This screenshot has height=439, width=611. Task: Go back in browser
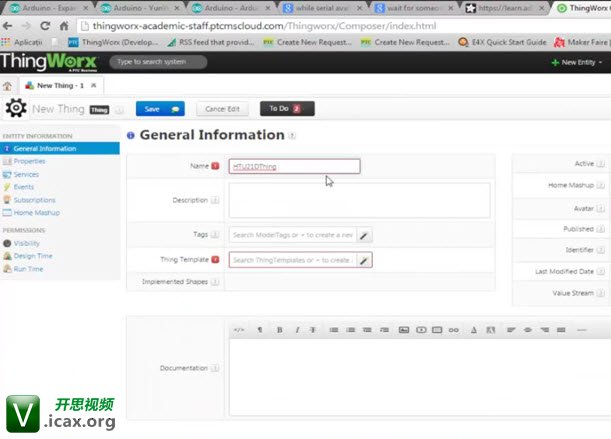tap(7, 26)
